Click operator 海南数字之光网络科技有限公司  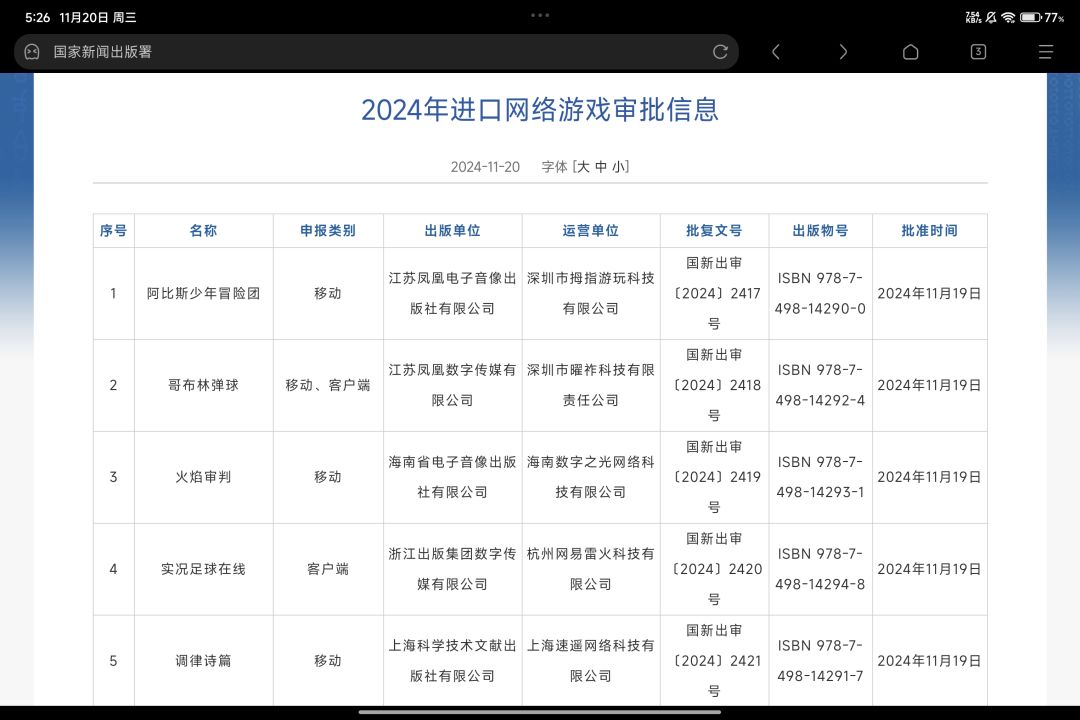tap(590, 477)
